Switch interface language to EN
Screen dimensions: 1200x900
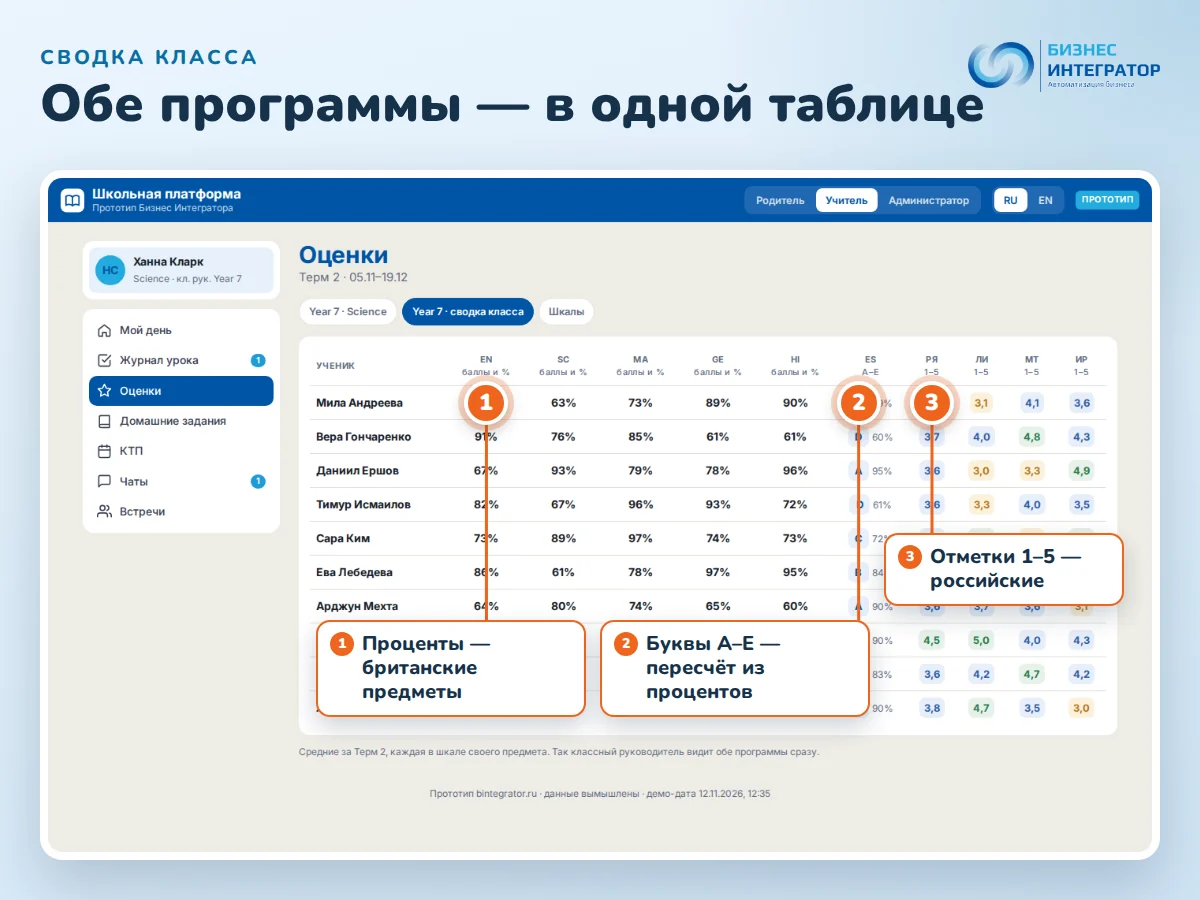(1045, 200)
